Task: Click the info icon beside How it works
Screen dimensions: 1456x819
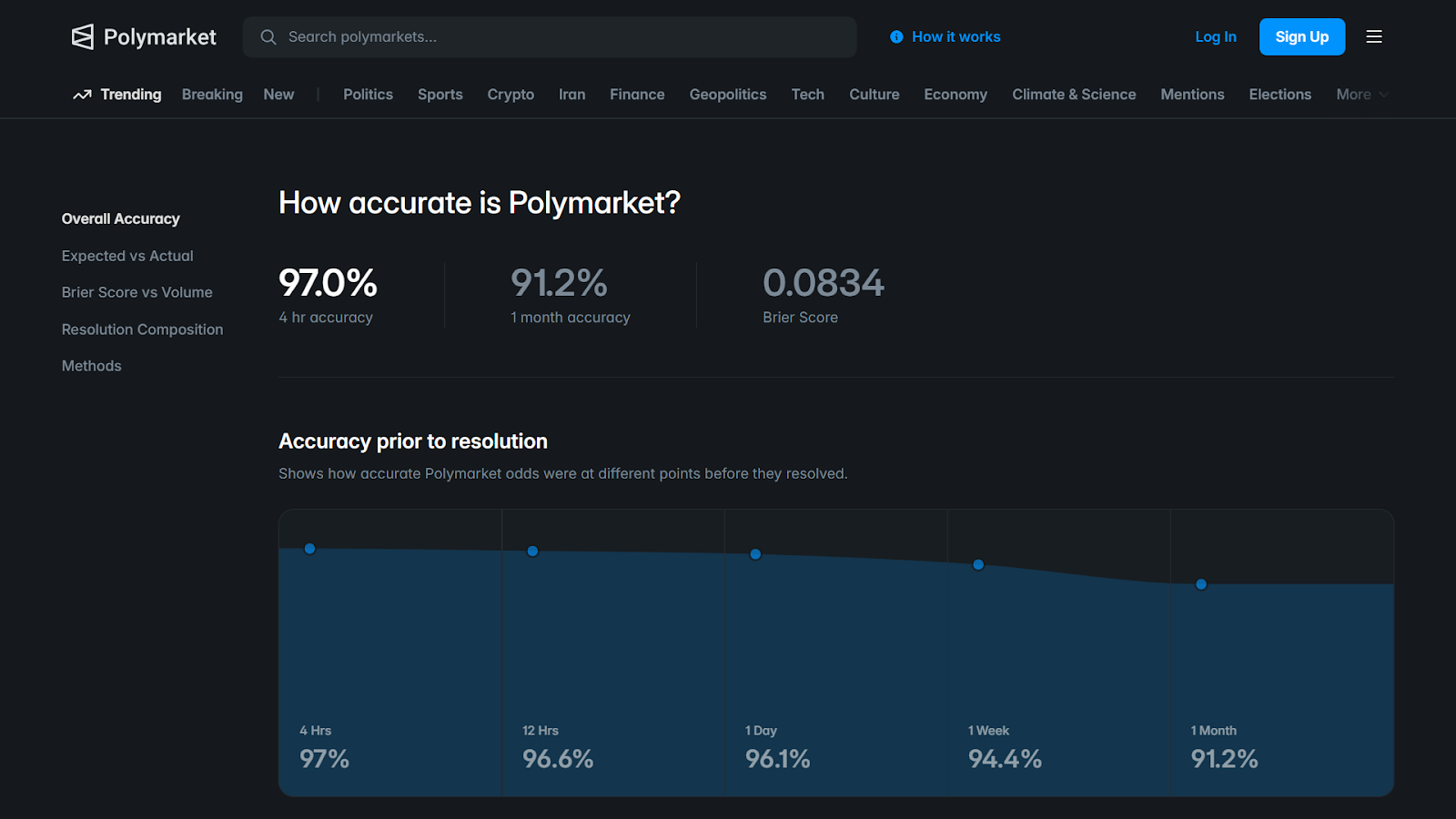Action: (x=895, y=36)
